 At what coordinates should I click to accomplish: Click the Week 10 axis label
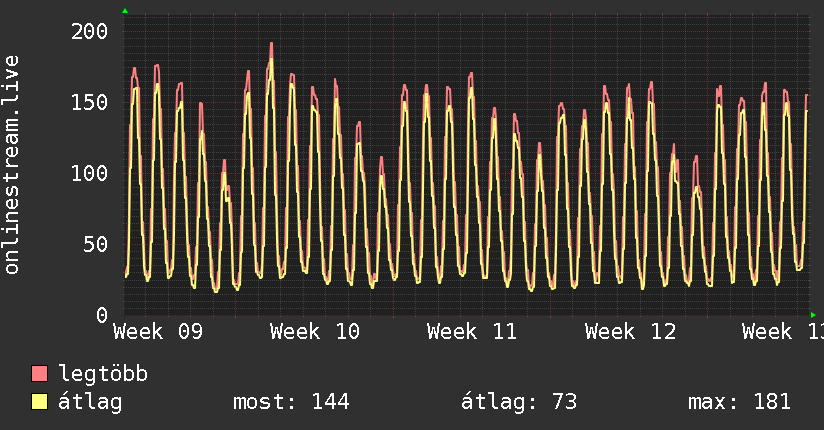point(315,332)
